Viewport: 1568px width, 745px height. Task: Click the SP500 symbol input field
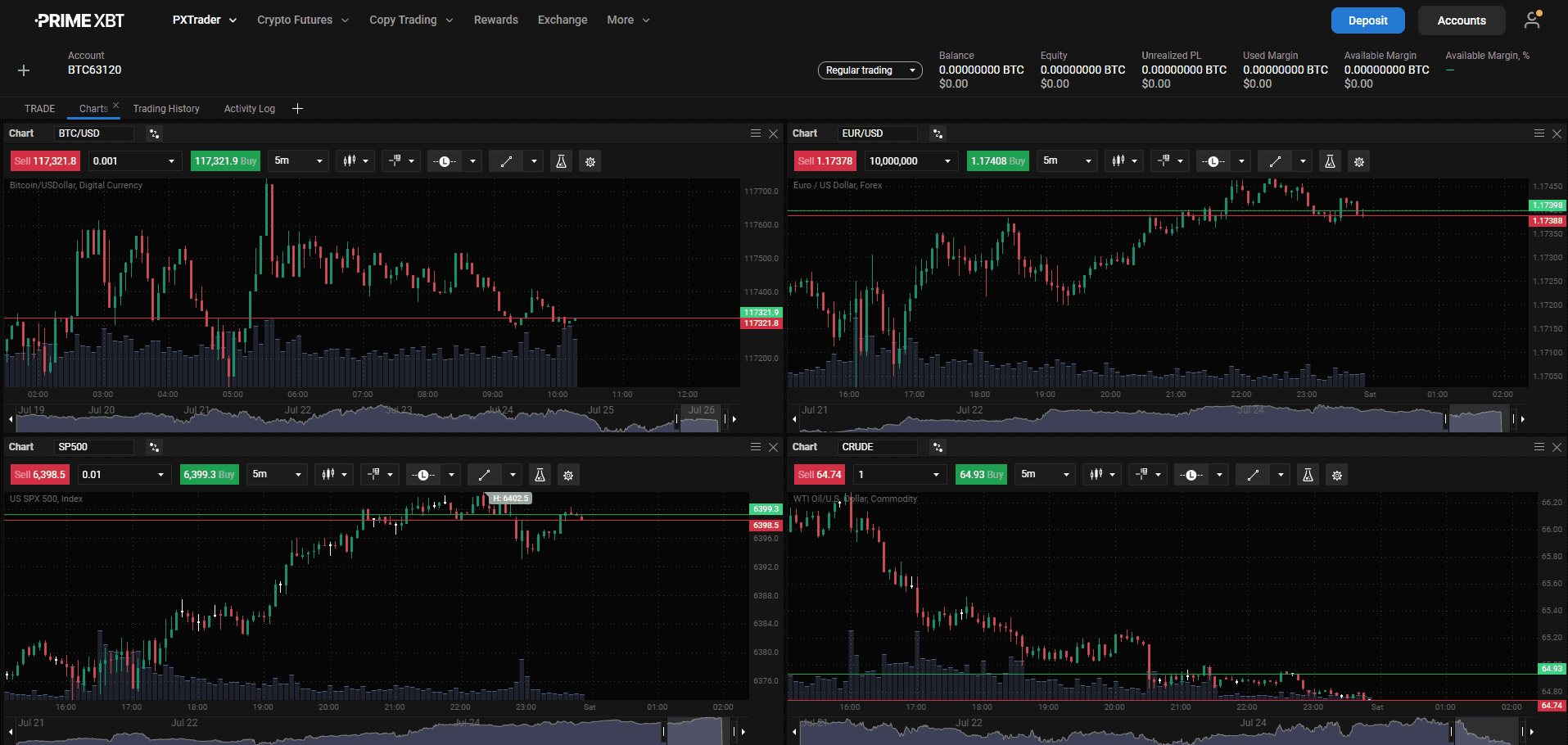click(x=94, y=447)
